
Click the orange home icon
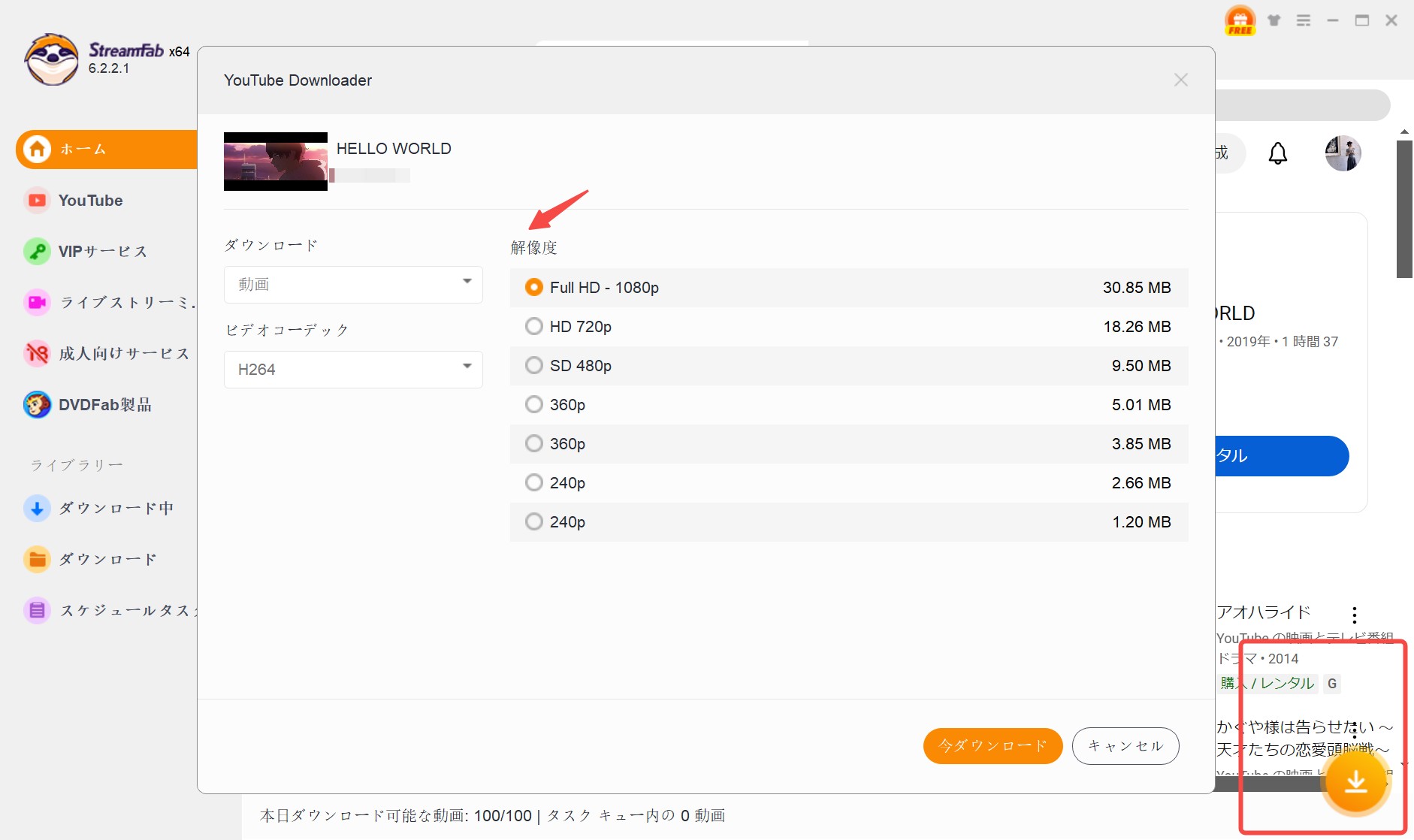point(37,149)
